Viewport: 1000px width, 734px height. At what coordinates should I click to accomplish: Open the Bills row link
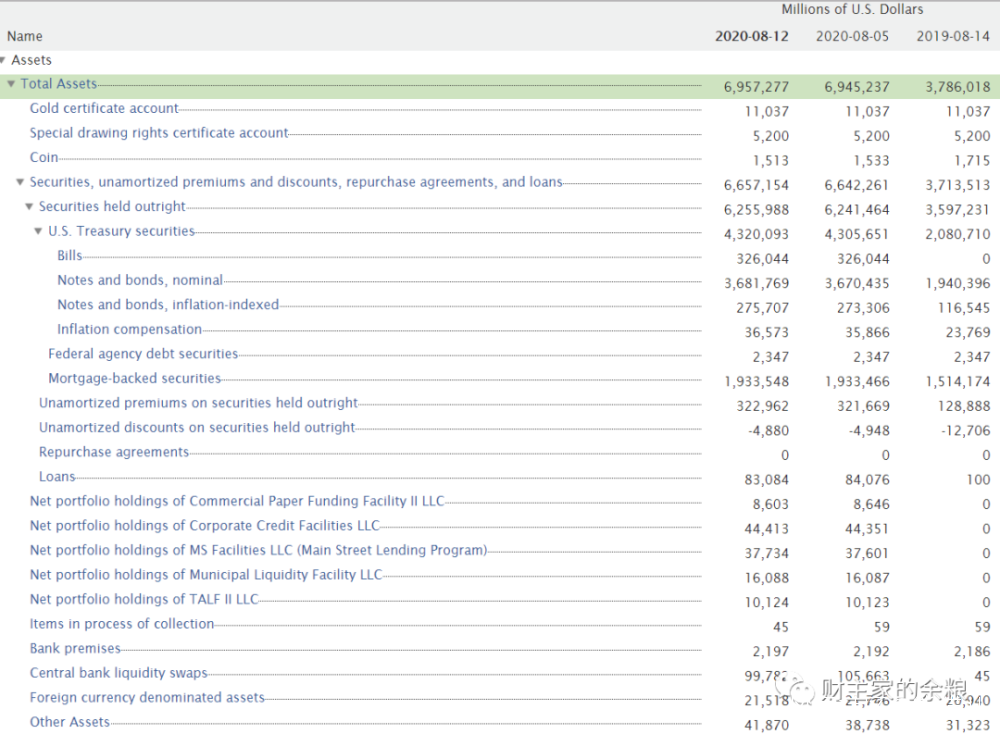[70, 256]
